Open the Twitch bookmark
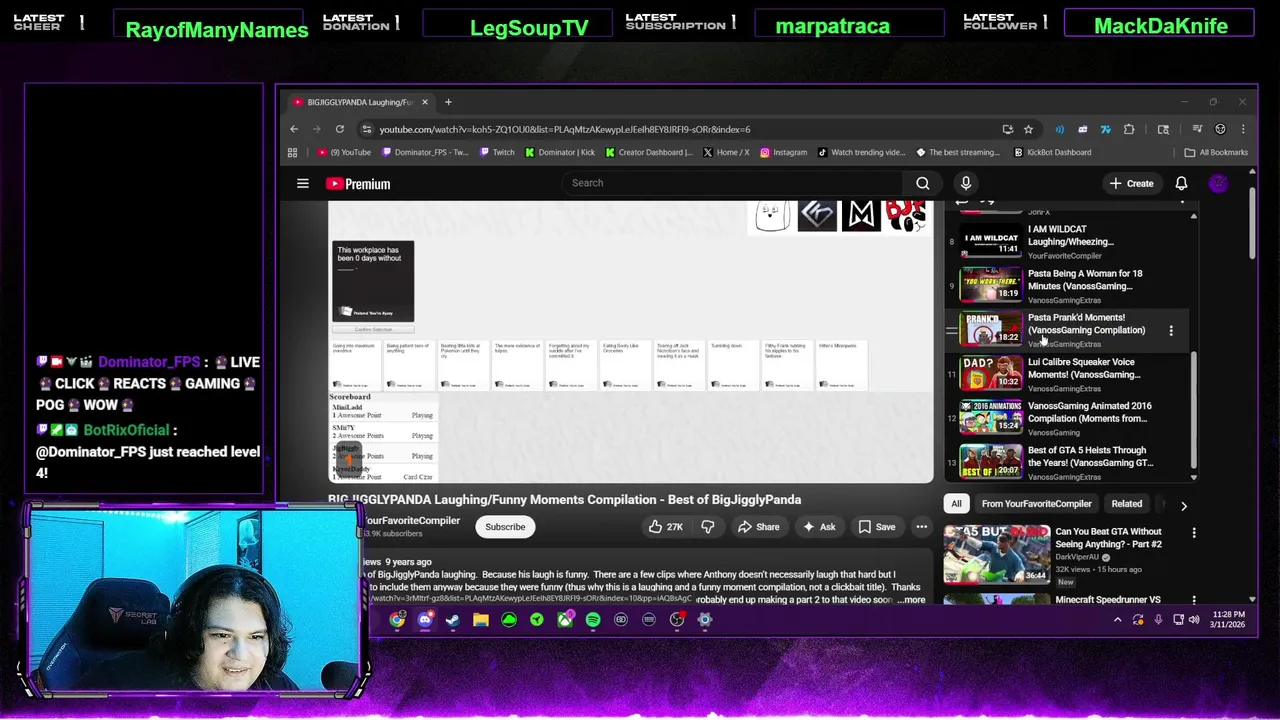 [497, 153]
